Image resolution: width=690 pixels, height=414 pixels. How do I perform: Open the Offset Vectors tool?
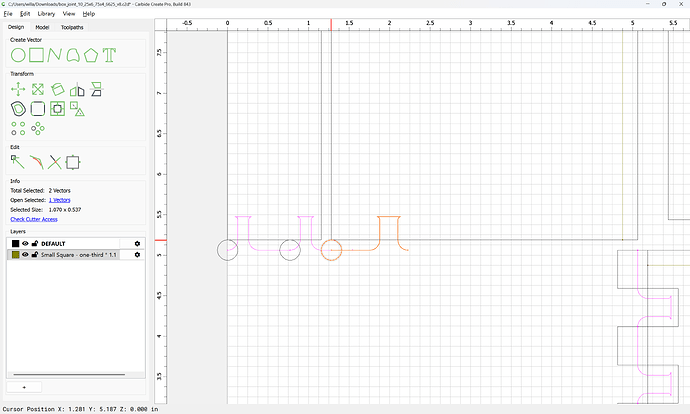click(18, 109)
